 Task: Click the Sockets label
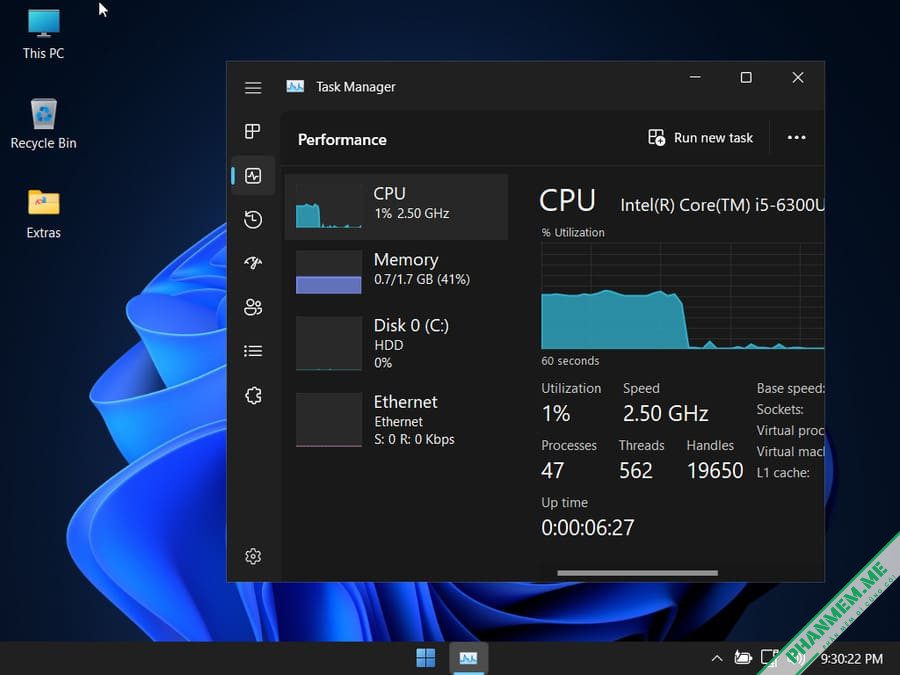coord(780,409)
